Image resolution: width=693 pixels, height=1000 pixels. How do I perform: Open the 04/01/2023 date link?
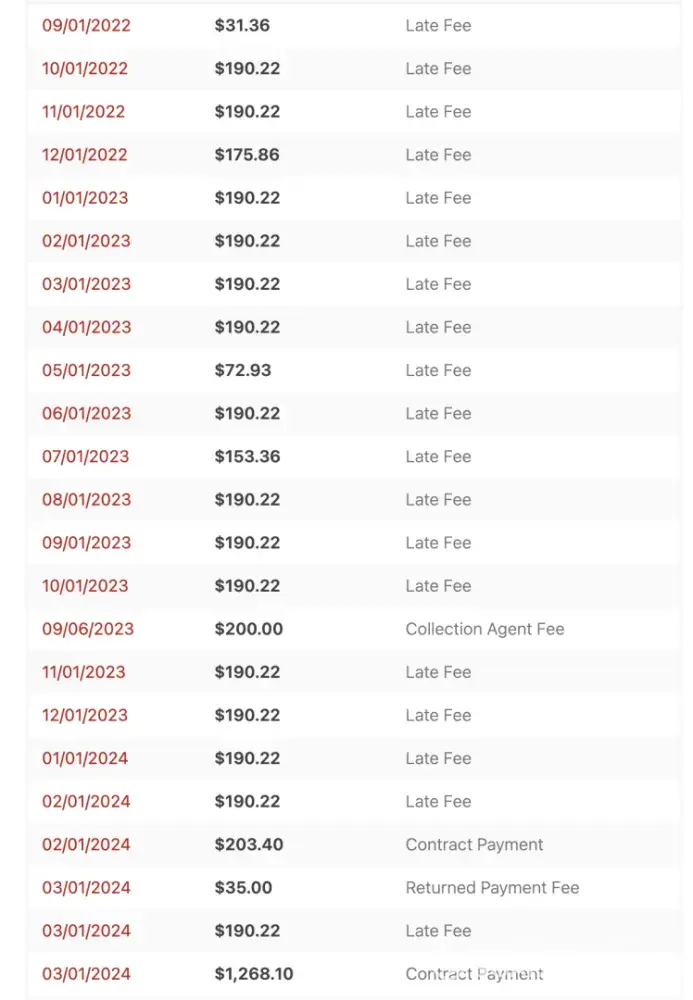pyautogui.click(x=86, y=327)
